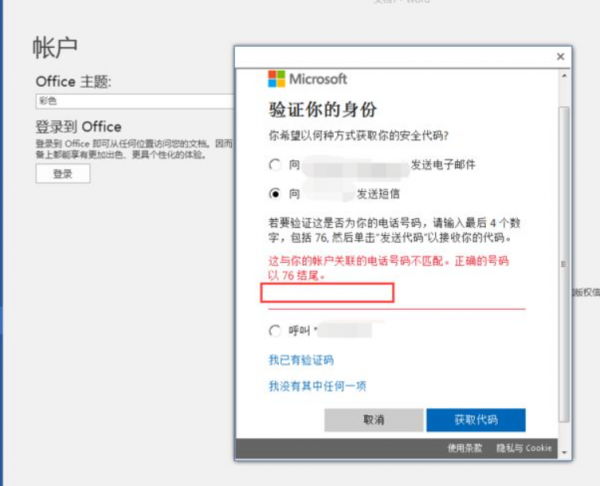Click the dialog vertical scrollbar thumb

564,264
